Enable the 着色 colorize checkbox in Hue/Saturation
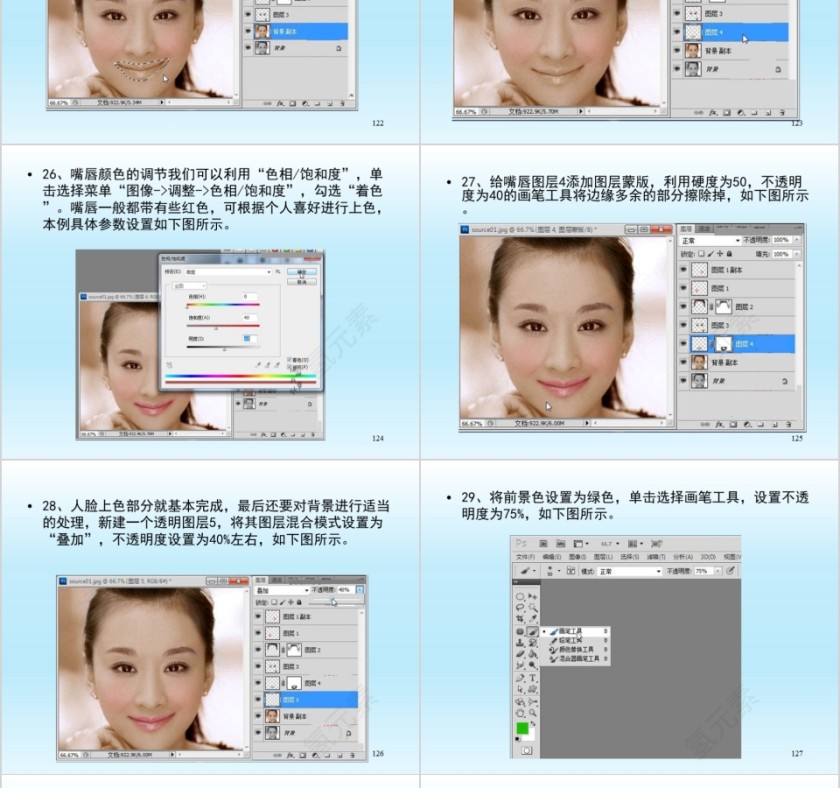Viewport: 840px width, 788px height. pyautogui.click(x=288, y=359)
